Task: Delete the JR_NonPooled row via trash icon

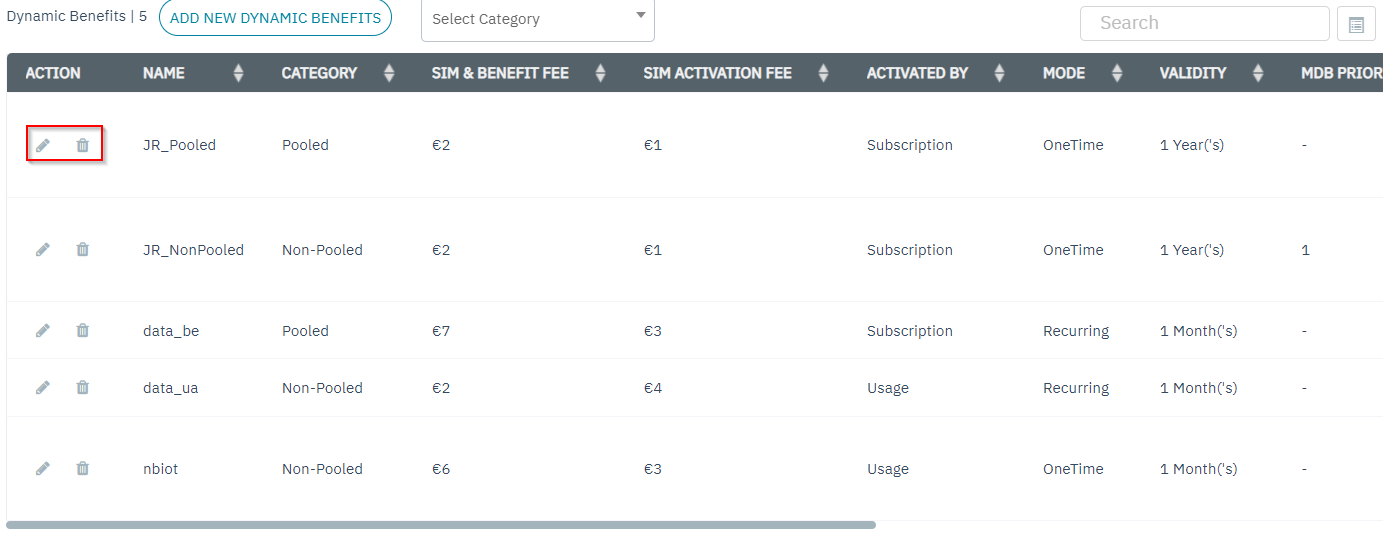Action: coord(83,250)
